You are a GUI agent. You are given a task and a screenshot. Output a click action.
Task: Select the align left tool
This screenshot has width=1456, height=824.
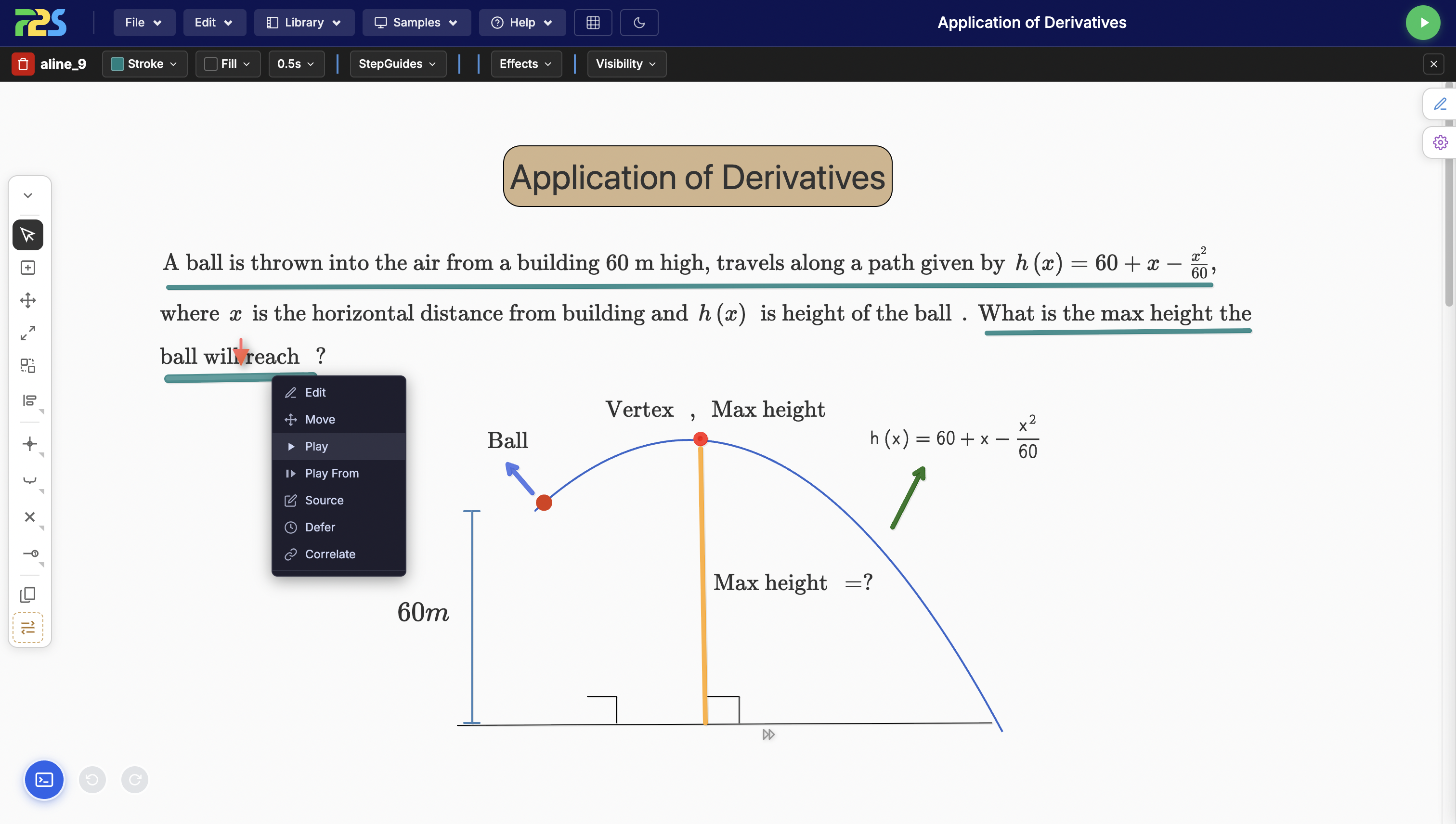tap(29, 401)
